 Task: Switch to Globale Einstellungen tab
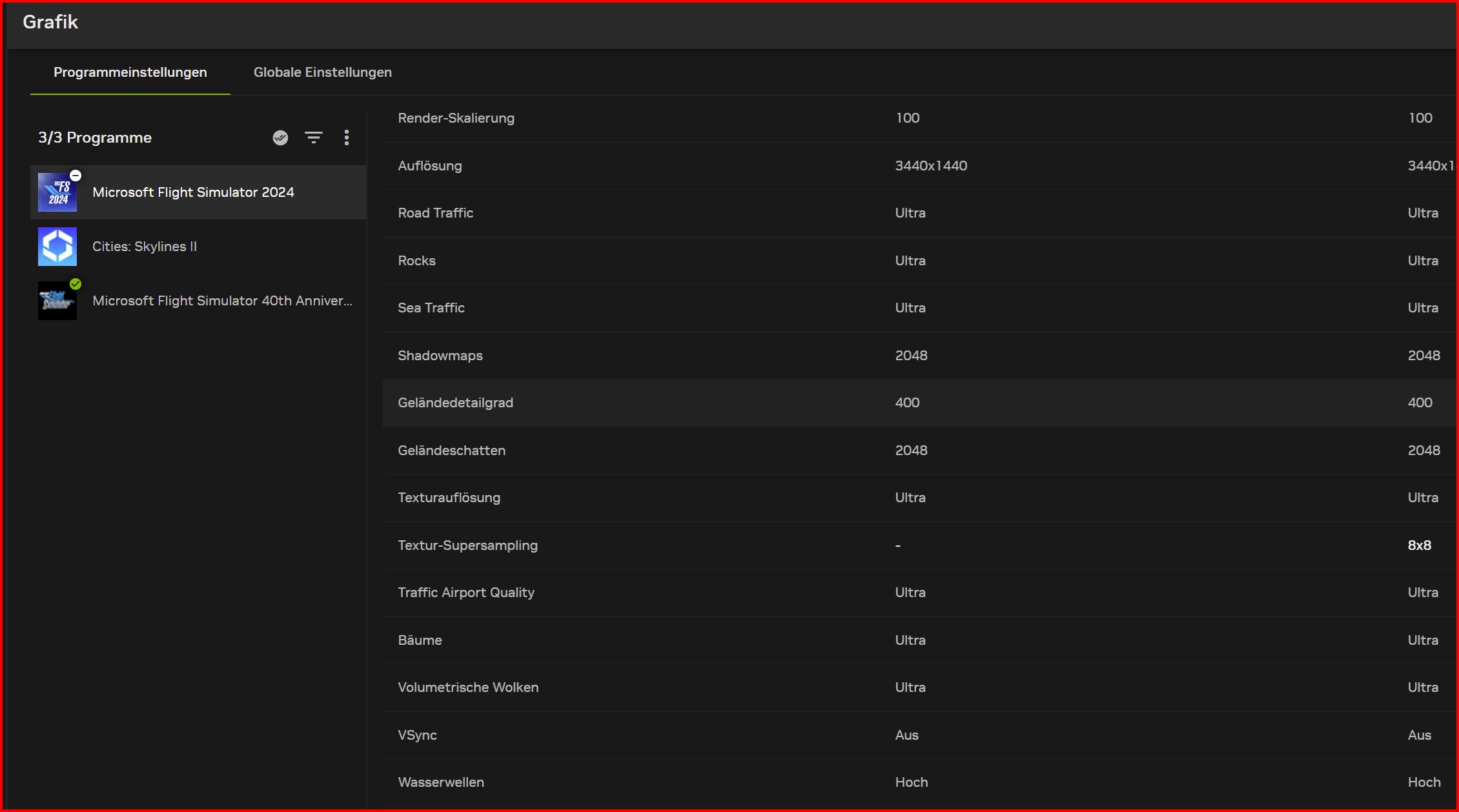coord(322,72)
